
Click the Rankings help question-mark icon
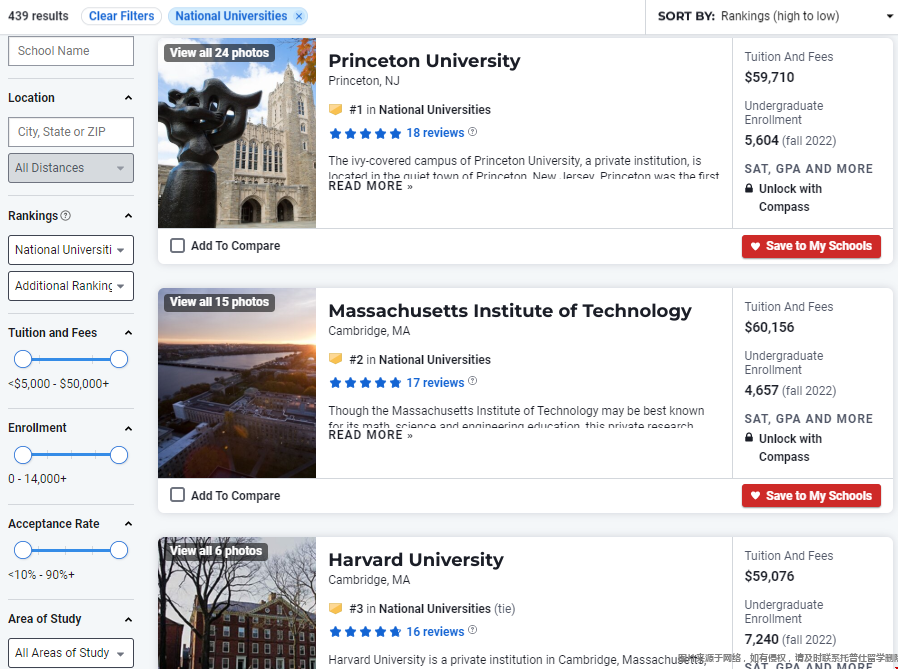(66, 216)
